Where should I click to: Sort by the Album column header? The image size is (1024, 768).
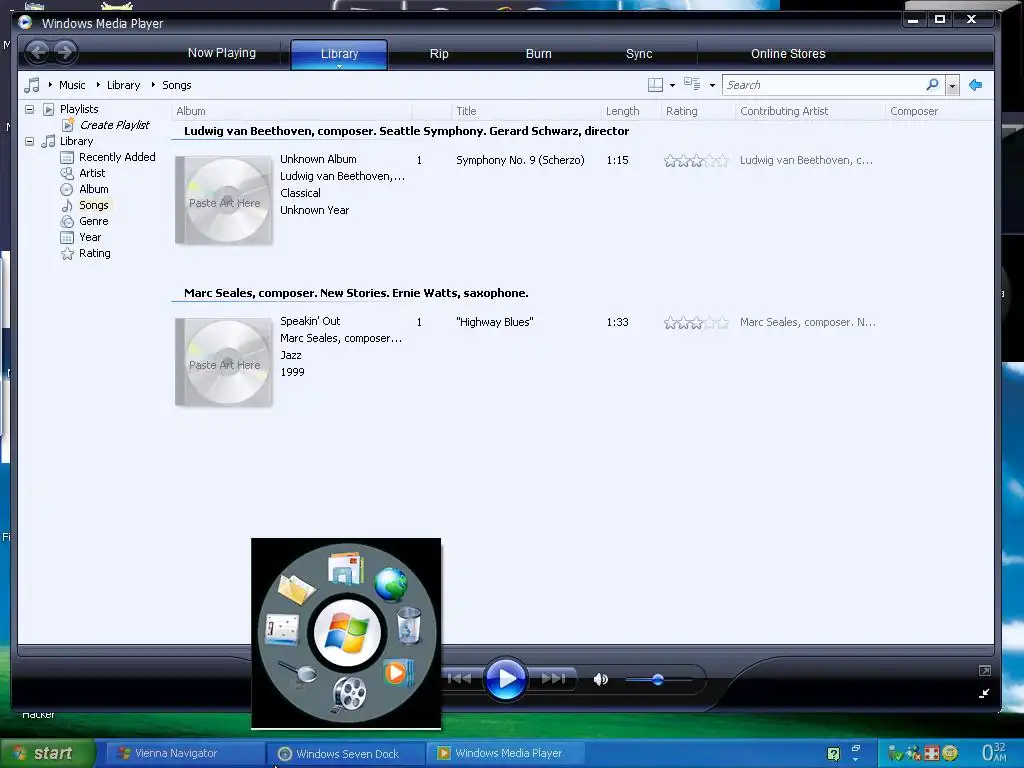[291, 111]
